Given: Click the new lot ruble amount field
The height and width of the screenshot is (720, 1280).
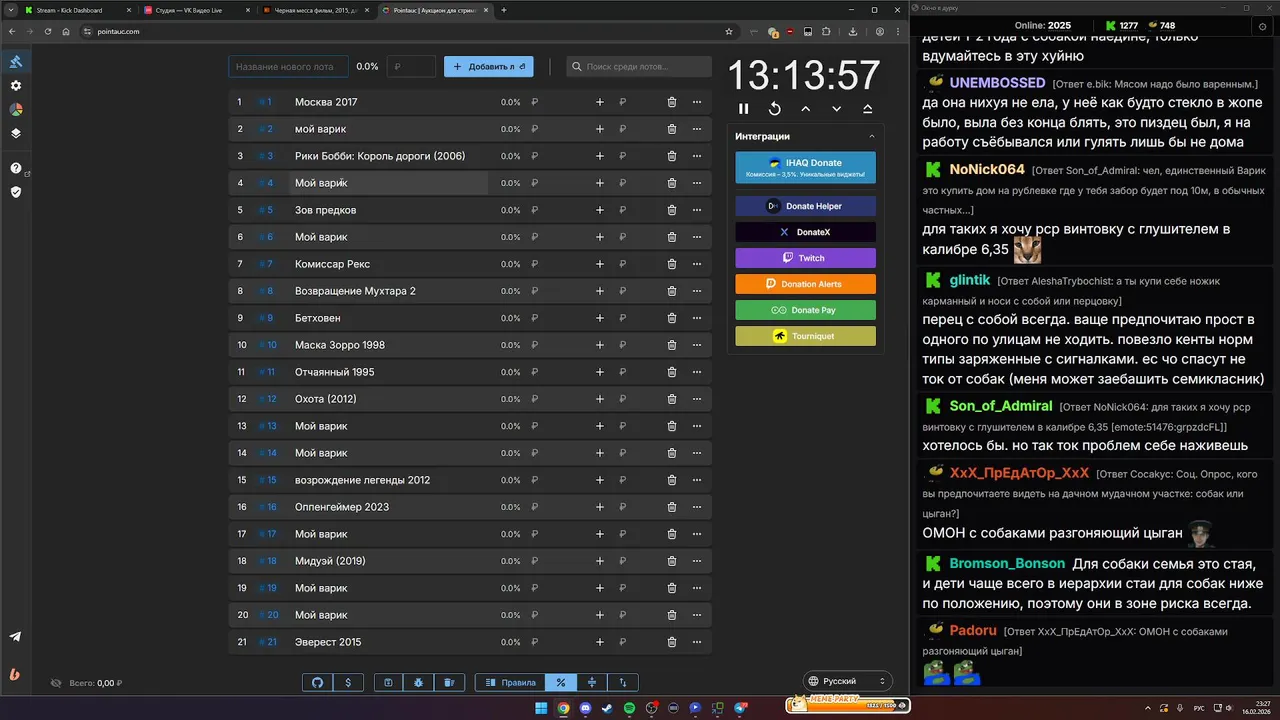Looking at the screenshot, I should click(411, 67).
